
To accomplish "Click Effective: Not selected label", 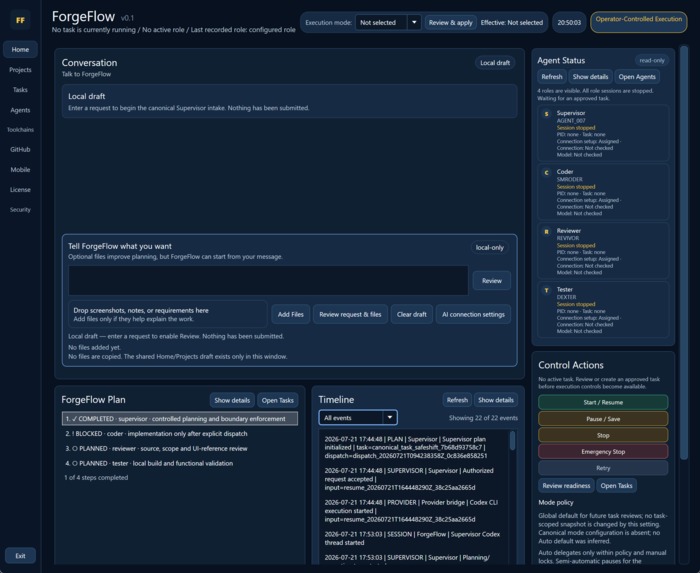I will pos(512,22).
